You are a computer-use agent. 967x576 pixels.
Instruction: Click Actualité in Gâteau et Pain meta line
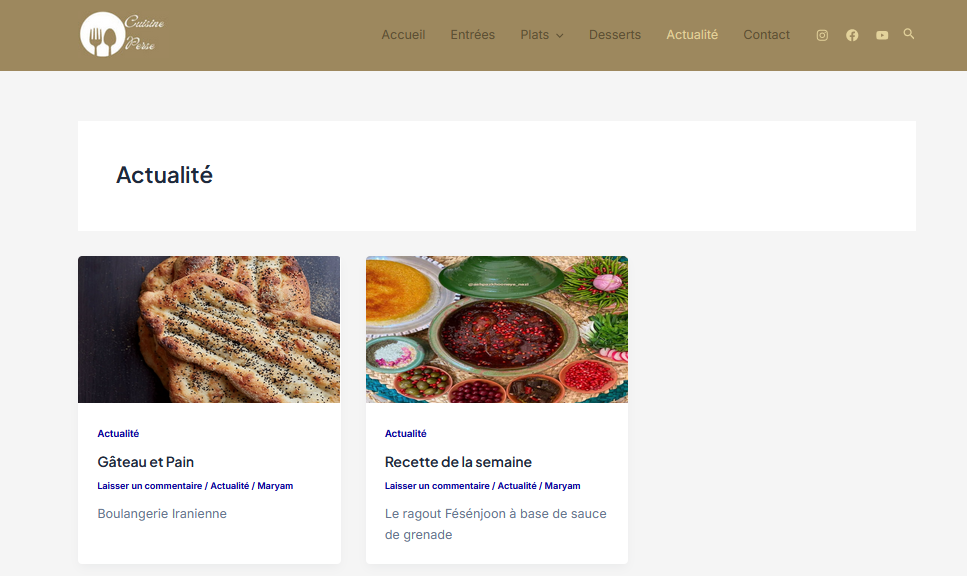click(230, 486)
